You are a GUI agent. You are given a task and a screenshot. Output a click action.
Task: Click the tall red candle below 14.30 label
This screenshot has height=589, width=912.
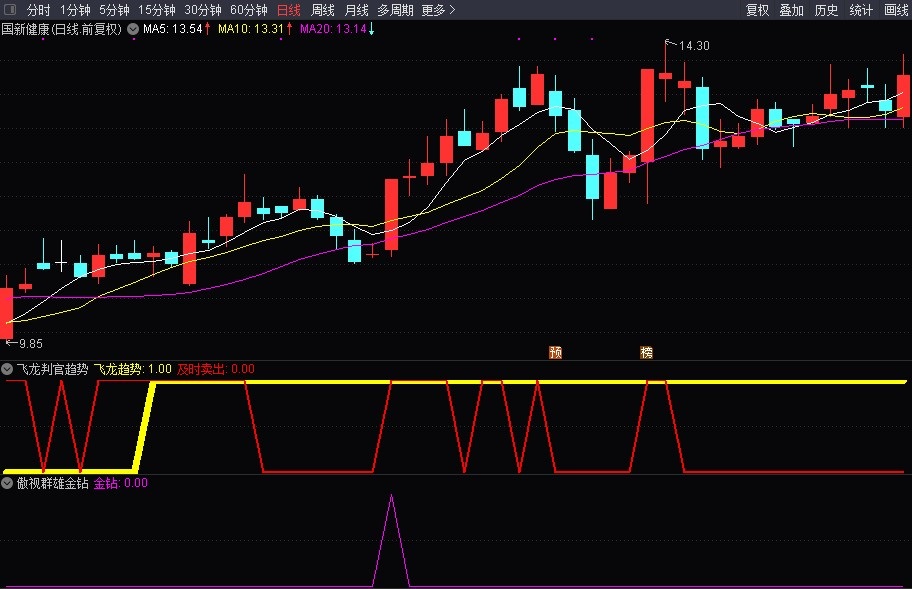pos(647,115)
